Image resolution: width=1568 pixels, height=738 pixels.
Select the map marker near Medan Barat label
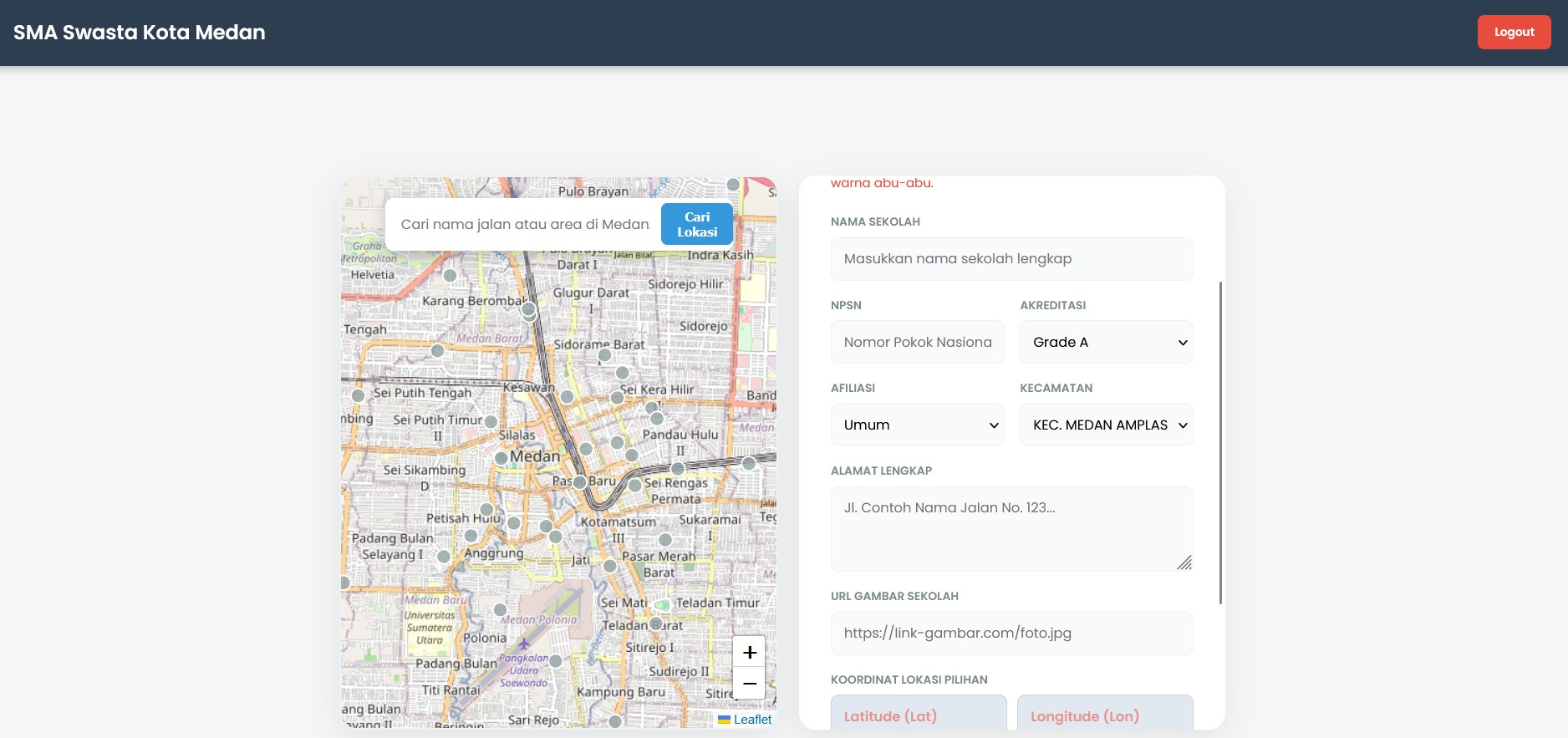point(437,350)
